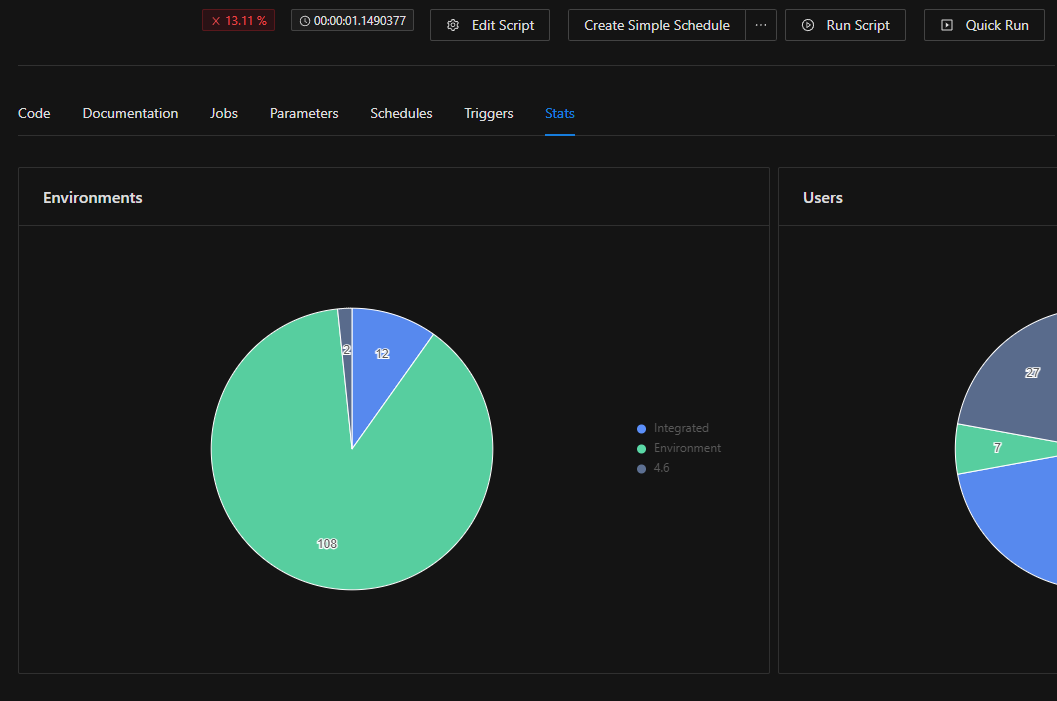Screen dimensions: 1057x701
Task: Go to the Jobs tab
Action: coord(224,113)
